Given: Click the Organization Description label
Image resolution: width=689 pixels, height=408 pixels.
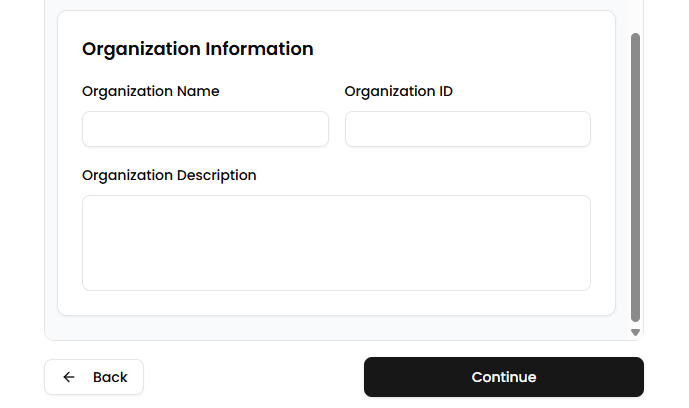Looking at the screenshot, I should point(169,175).
